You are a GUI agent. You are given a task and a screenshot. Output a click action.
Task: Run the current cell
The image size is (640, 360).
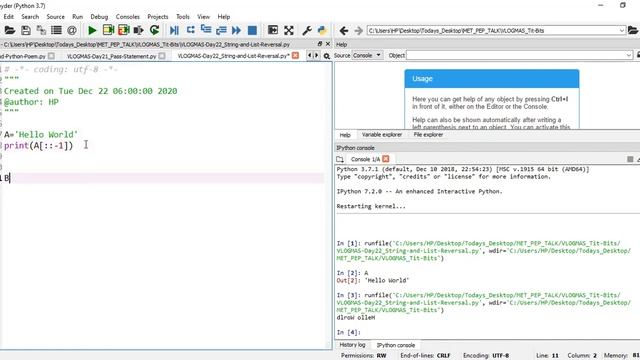(108, 30)
